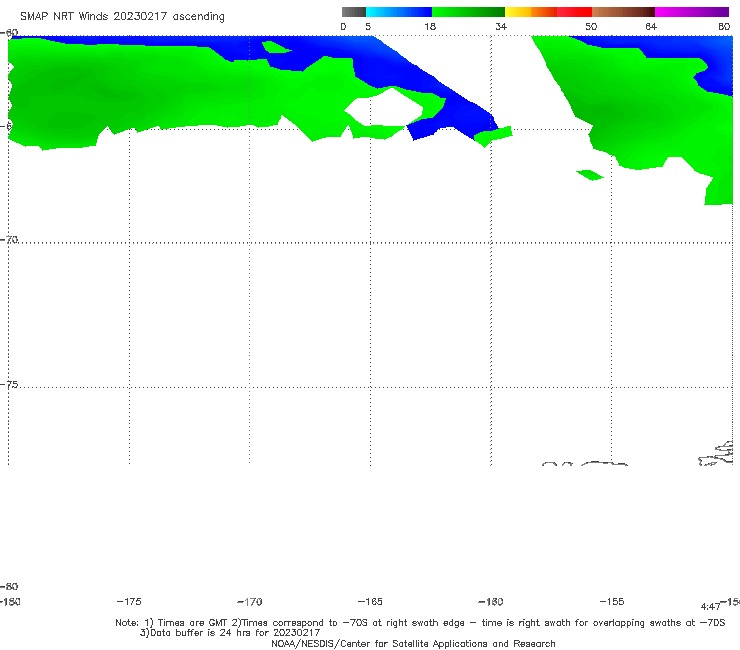This screenshot has width=740, height=650.
Task: Click the -165 longitude axis label
Action: 370,602
